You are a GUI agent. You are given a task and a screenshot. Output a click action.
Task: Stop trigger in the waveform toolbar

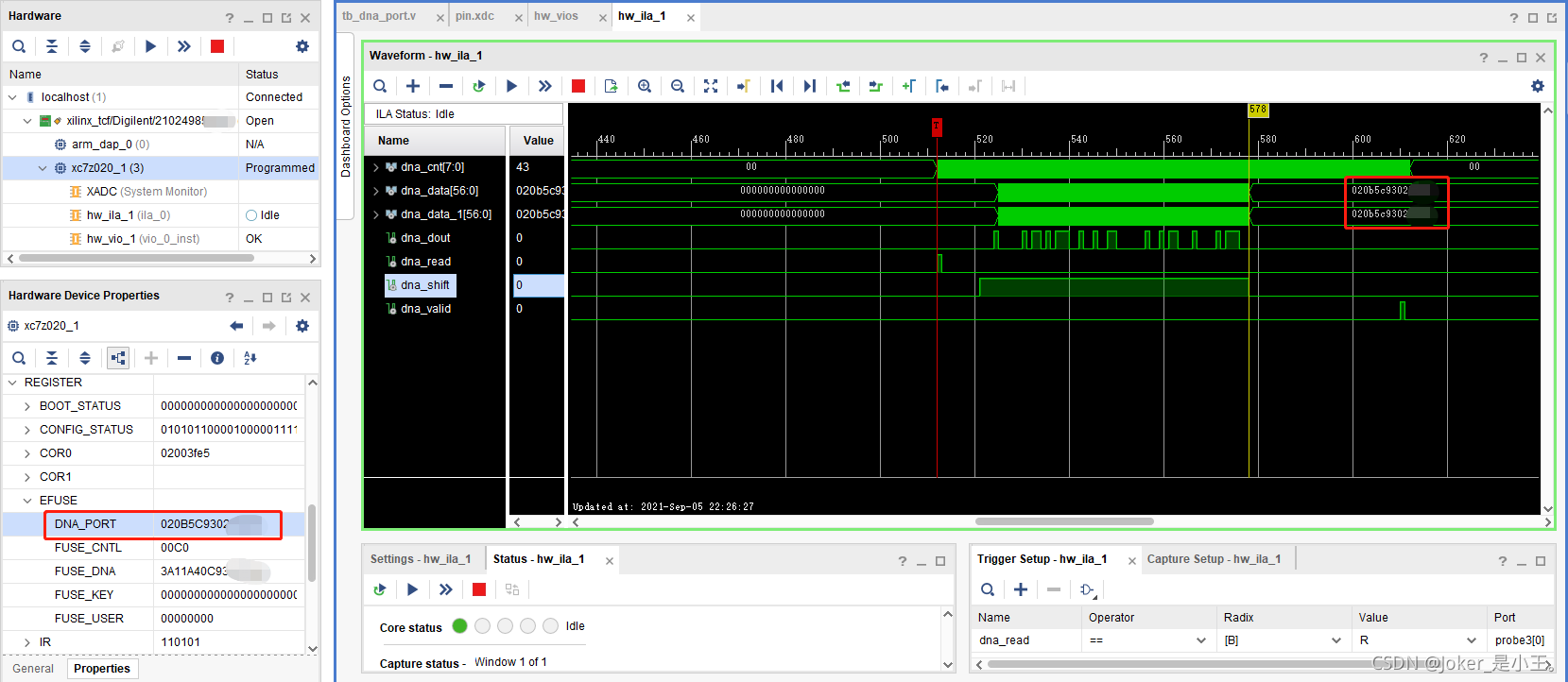tap(578, 86)
